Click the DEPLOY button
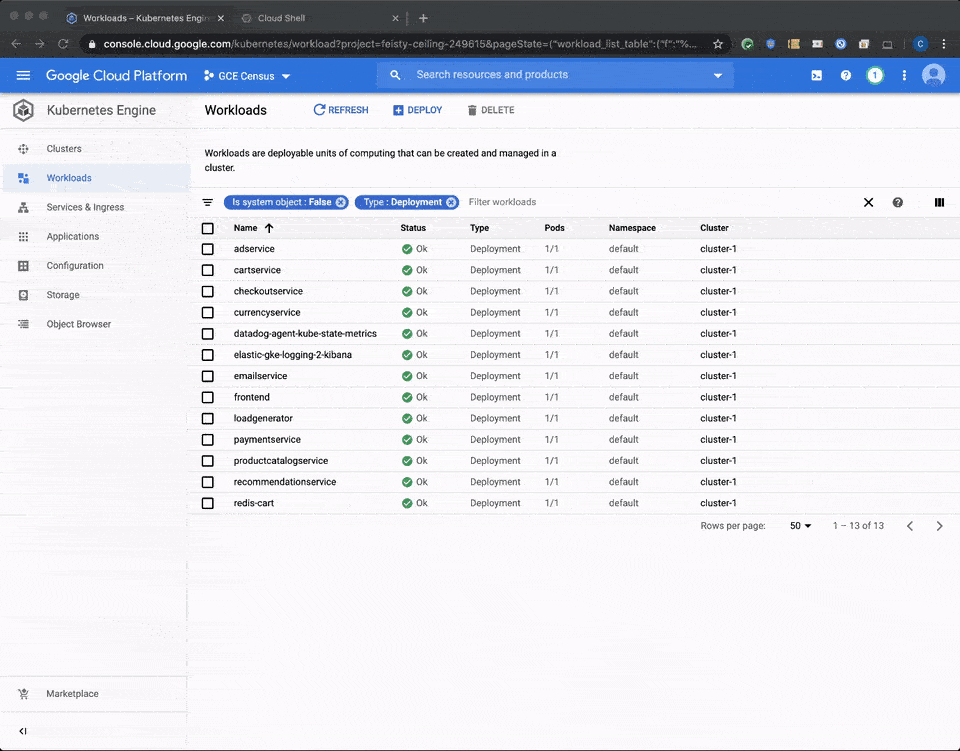The height and width of the screenshot is (751, 960). [x=417, y=110]
